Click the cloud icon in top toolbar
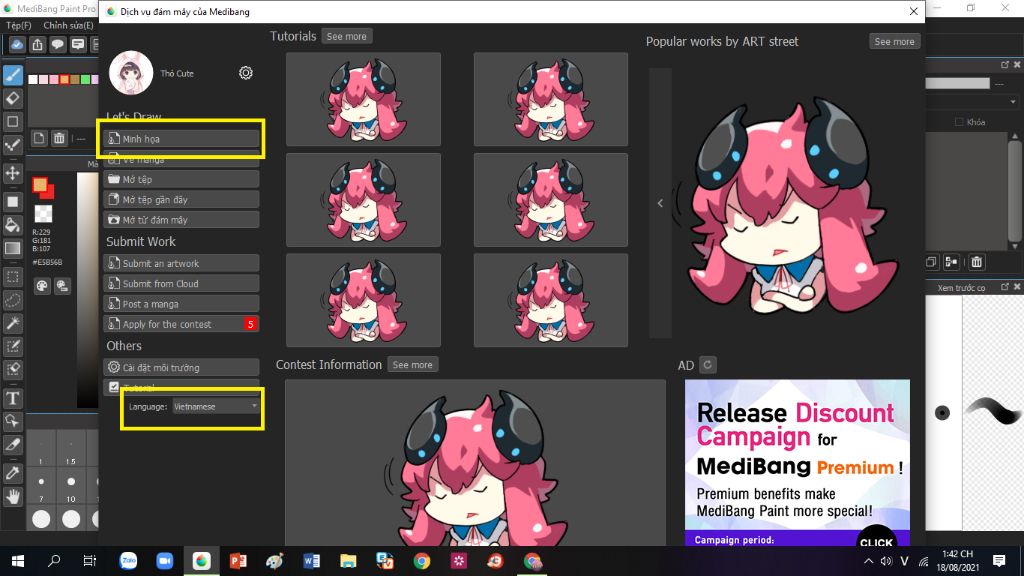1024x576 pixels. pos(17,44)
